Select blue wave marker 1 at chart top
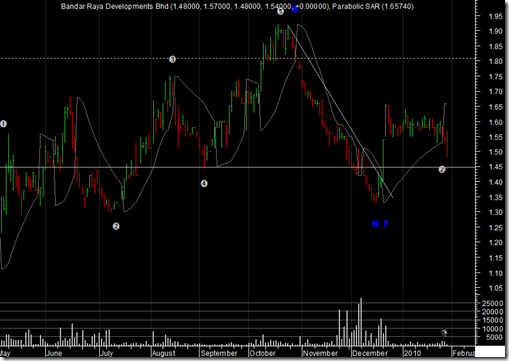 point(294,9)
